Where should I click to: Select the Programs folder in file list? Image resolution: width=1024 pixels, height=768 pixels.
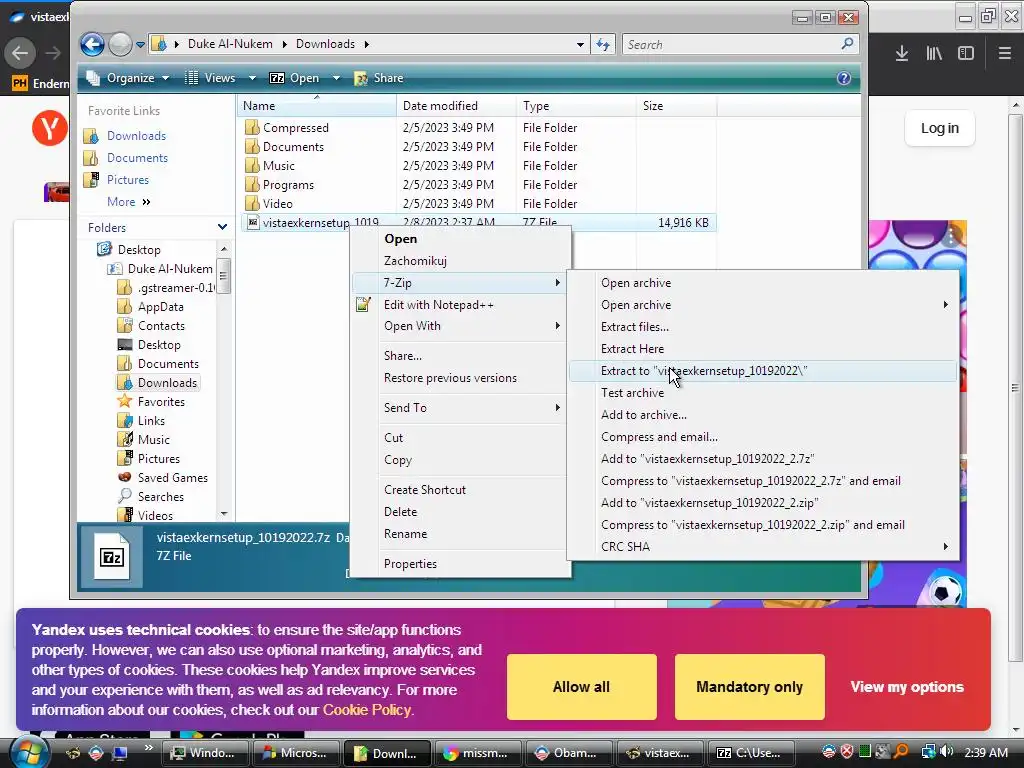[x=288, y=184]
